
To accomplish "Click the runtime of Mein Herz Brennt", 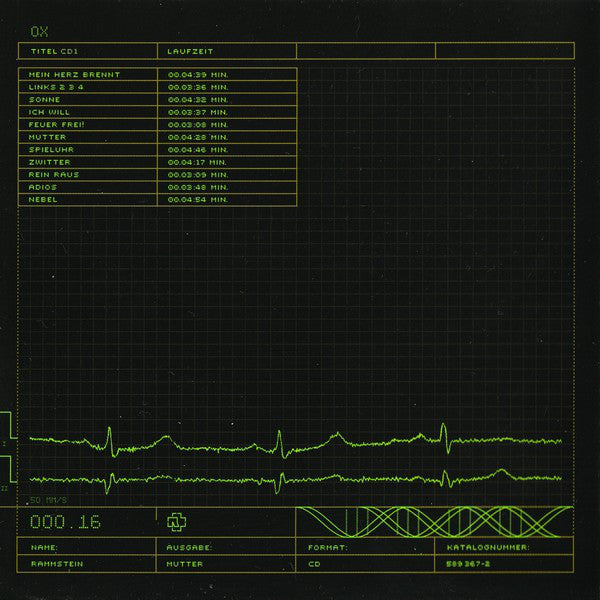I will coord(198,75).
